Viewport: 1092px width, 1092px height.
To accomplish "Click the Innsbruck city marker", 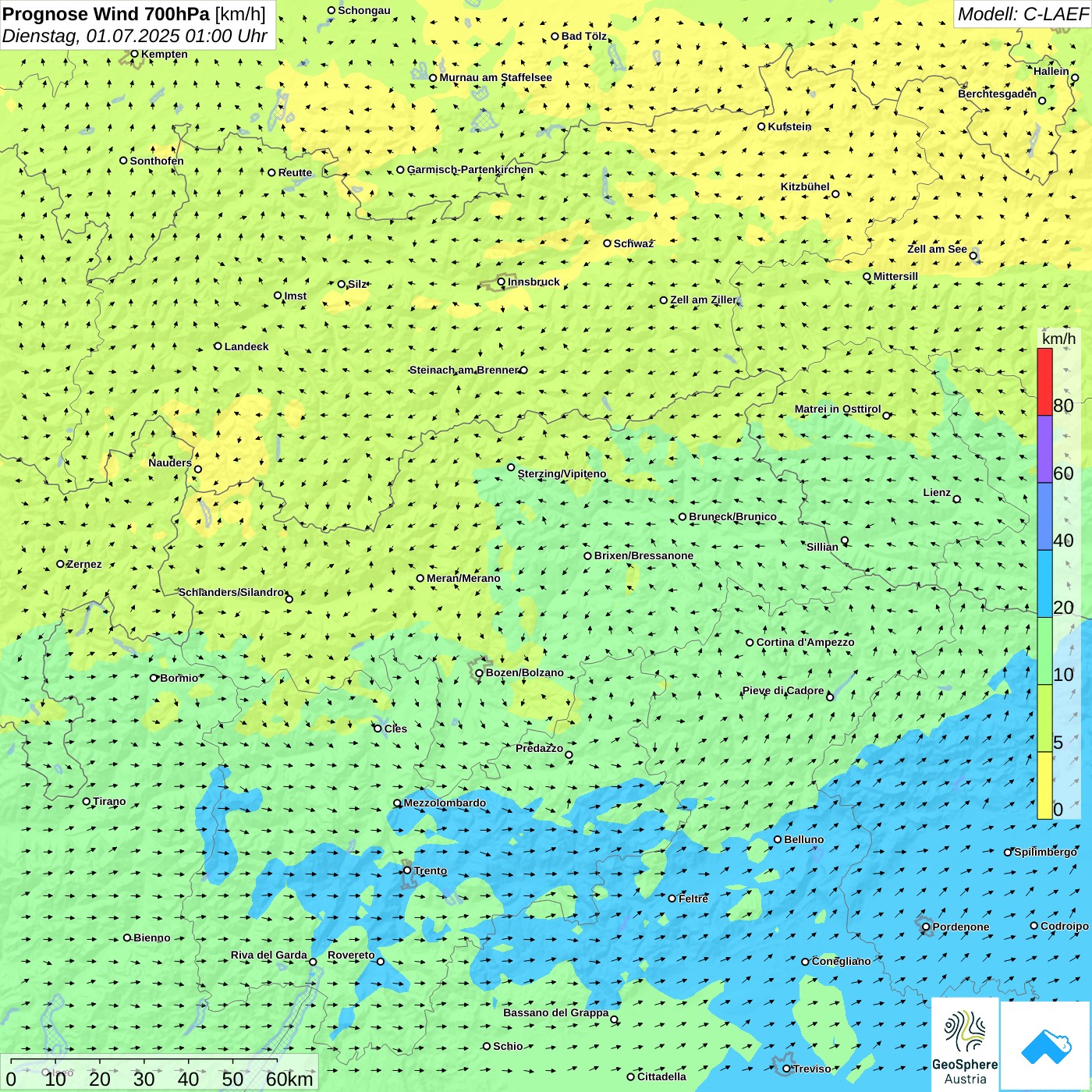I will point(502,282).
